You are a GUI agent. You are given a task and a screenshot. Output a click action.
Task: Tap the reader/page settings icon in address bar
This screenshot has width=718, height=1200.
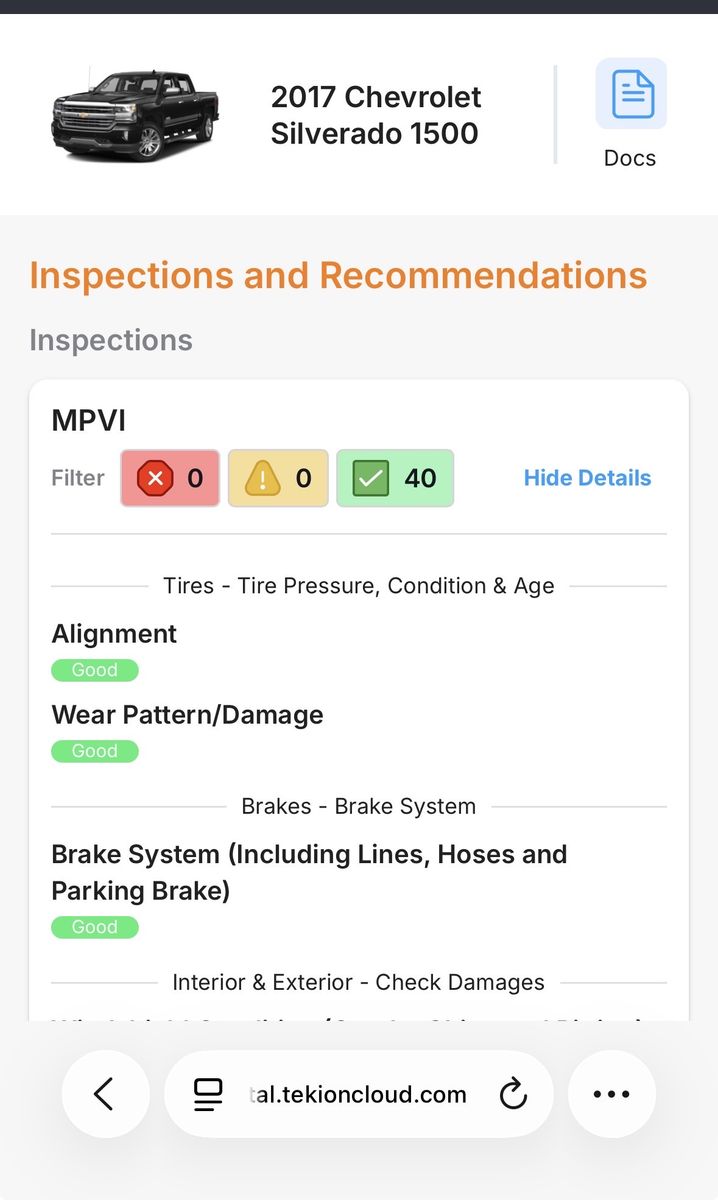pos(208,1095)
